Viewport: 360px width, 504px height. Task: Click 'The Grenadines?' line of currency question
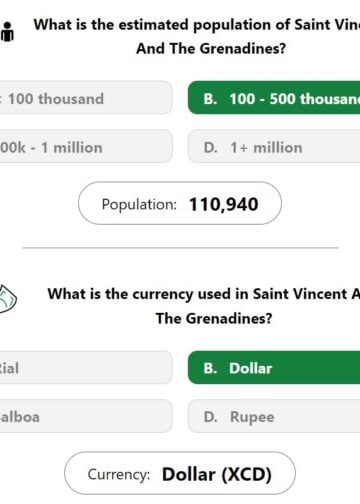pyautogui.click(x=214, y=318)
